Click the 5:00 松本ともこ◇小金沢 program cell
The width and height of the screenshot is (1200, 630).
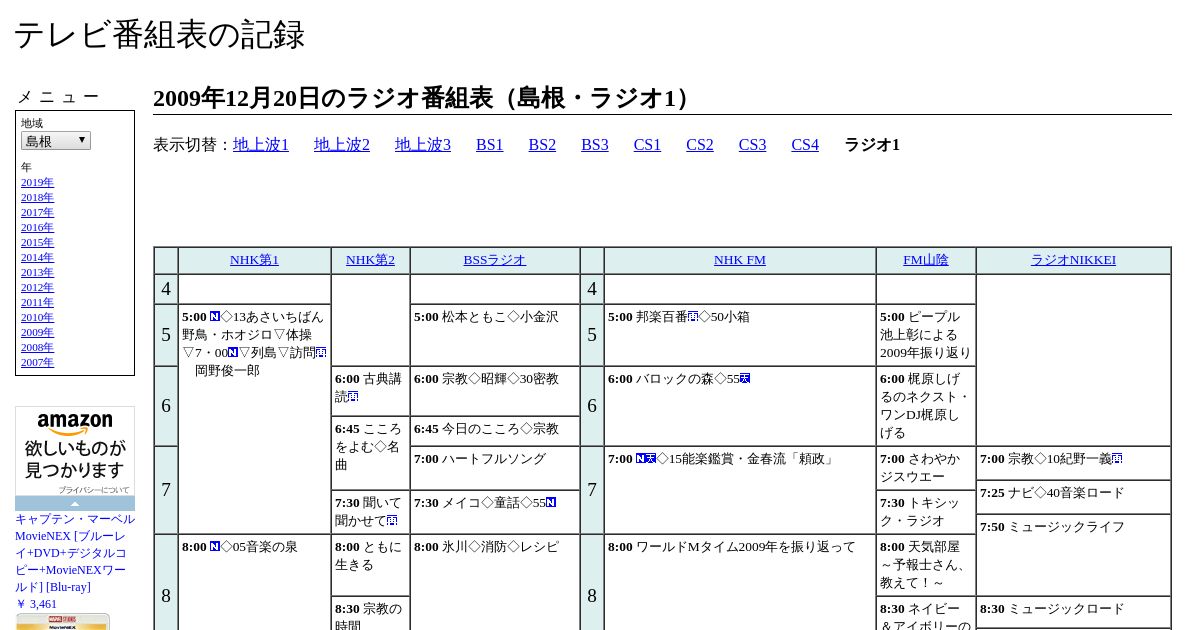click(x=495, y=335)
